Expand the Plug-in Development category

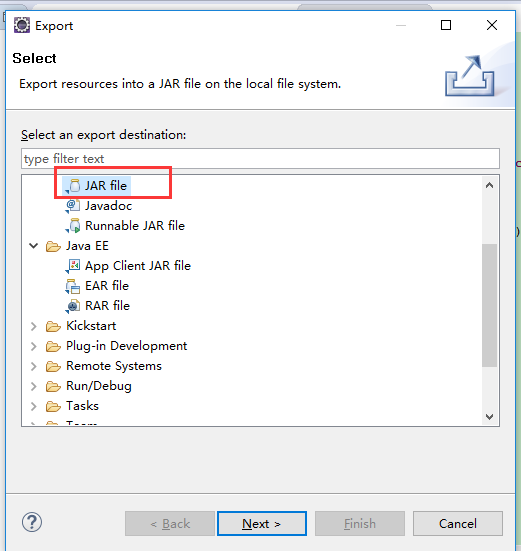(x=34, y=346)
